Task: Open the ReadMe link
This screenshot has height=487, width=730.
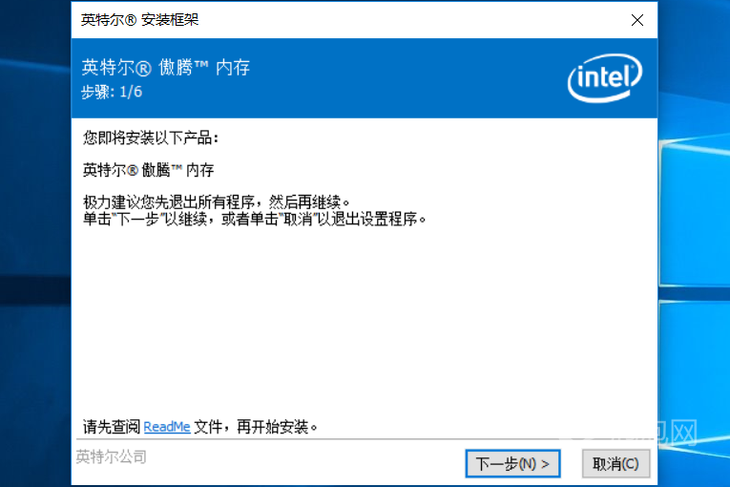Action: click(x=167, y=426)
